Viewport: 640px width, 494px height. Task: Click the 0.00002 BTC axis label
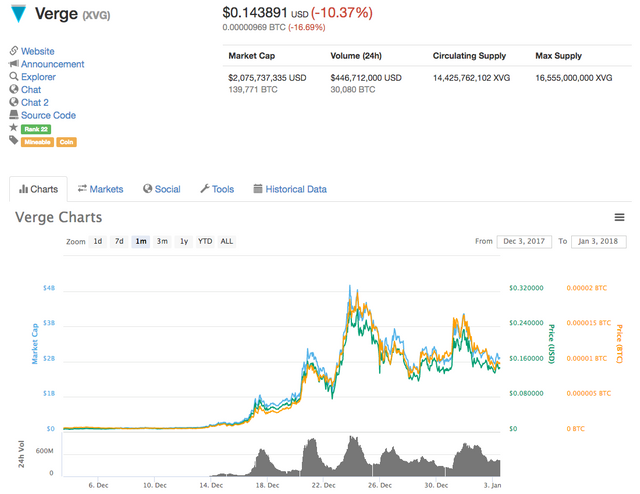587,288
